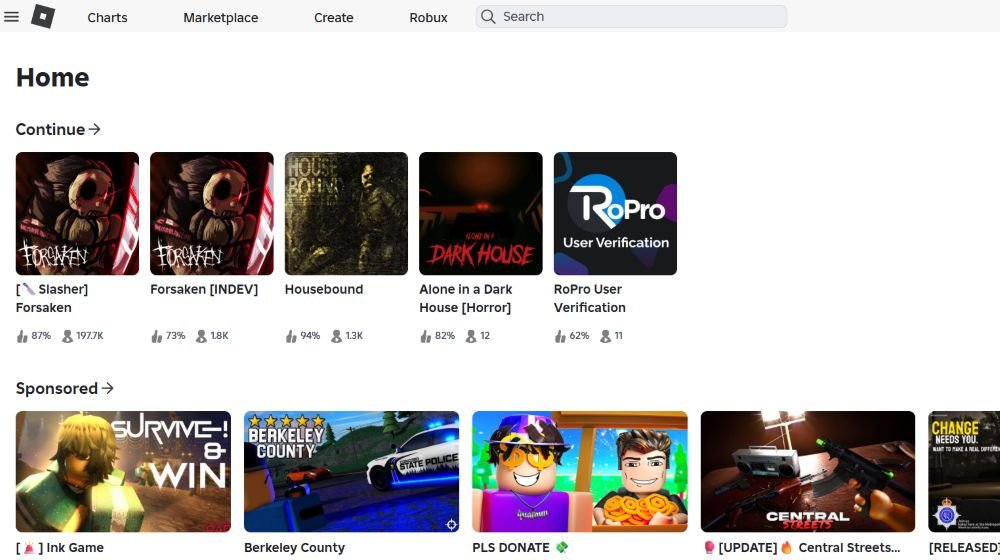The width and height of the screenshot is (1000, 560).
Task: Click player icon next to 11
Action: (x=606, y=336)
